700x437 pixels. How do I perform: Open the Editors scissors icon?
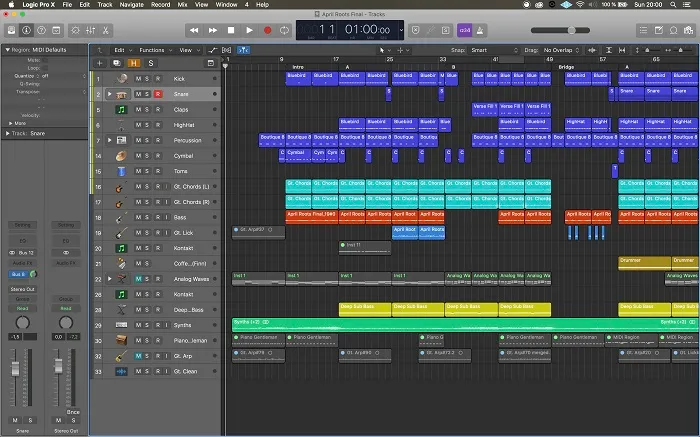point(106,30)
